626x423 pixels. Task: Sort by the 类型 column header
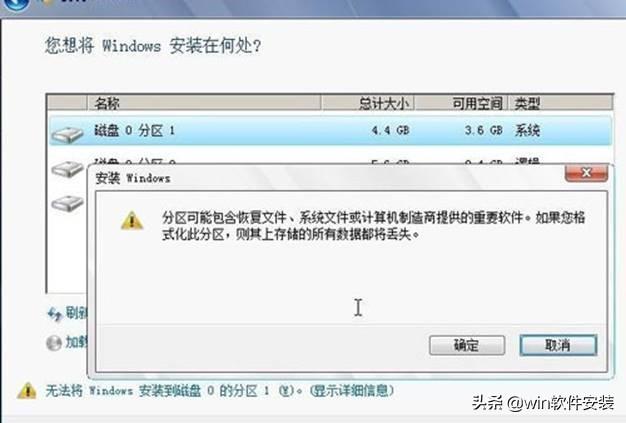click(x=560, y=103)
